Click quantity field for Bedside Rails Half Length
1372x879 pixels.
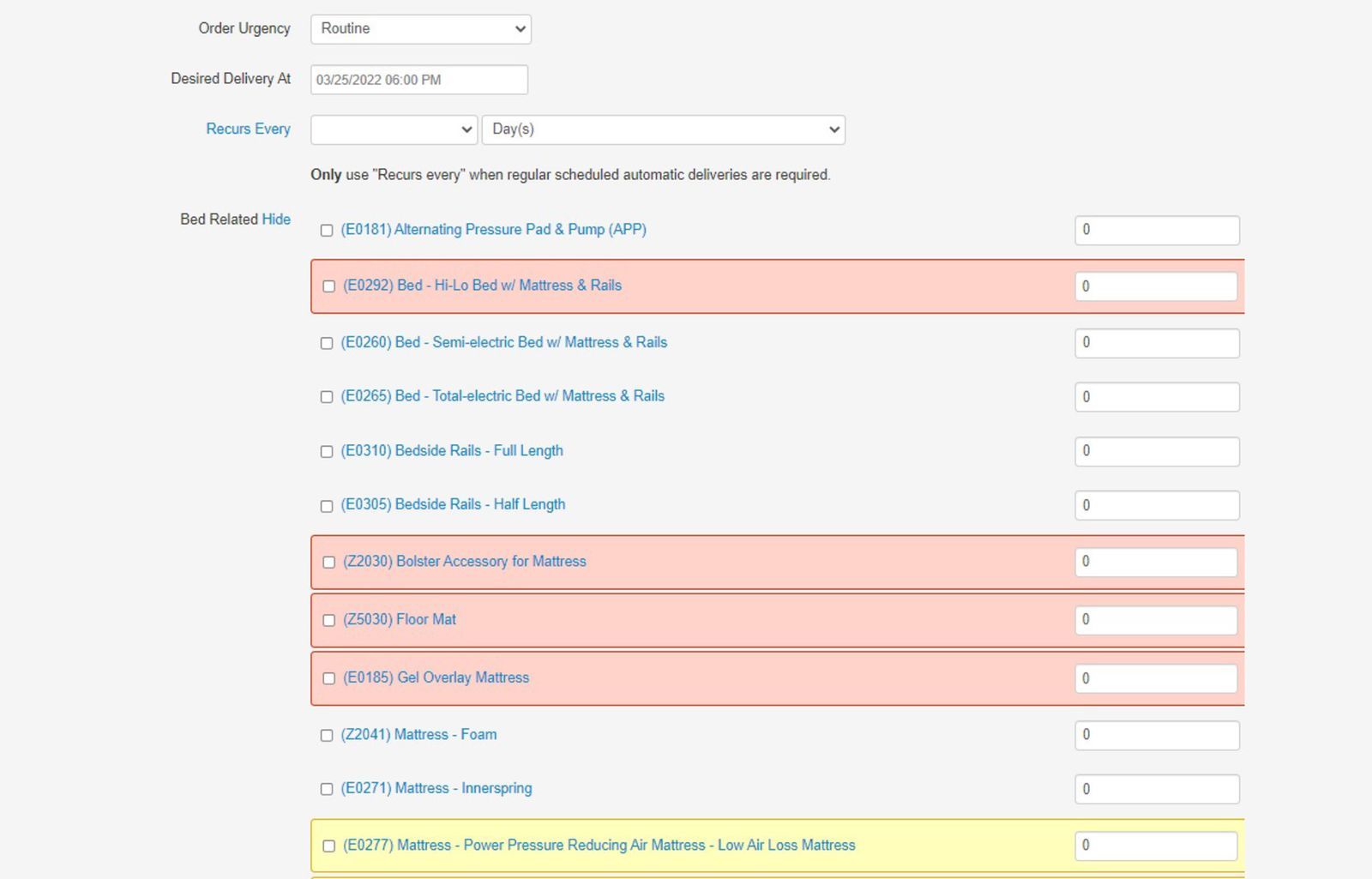[x=1156, y=506]
